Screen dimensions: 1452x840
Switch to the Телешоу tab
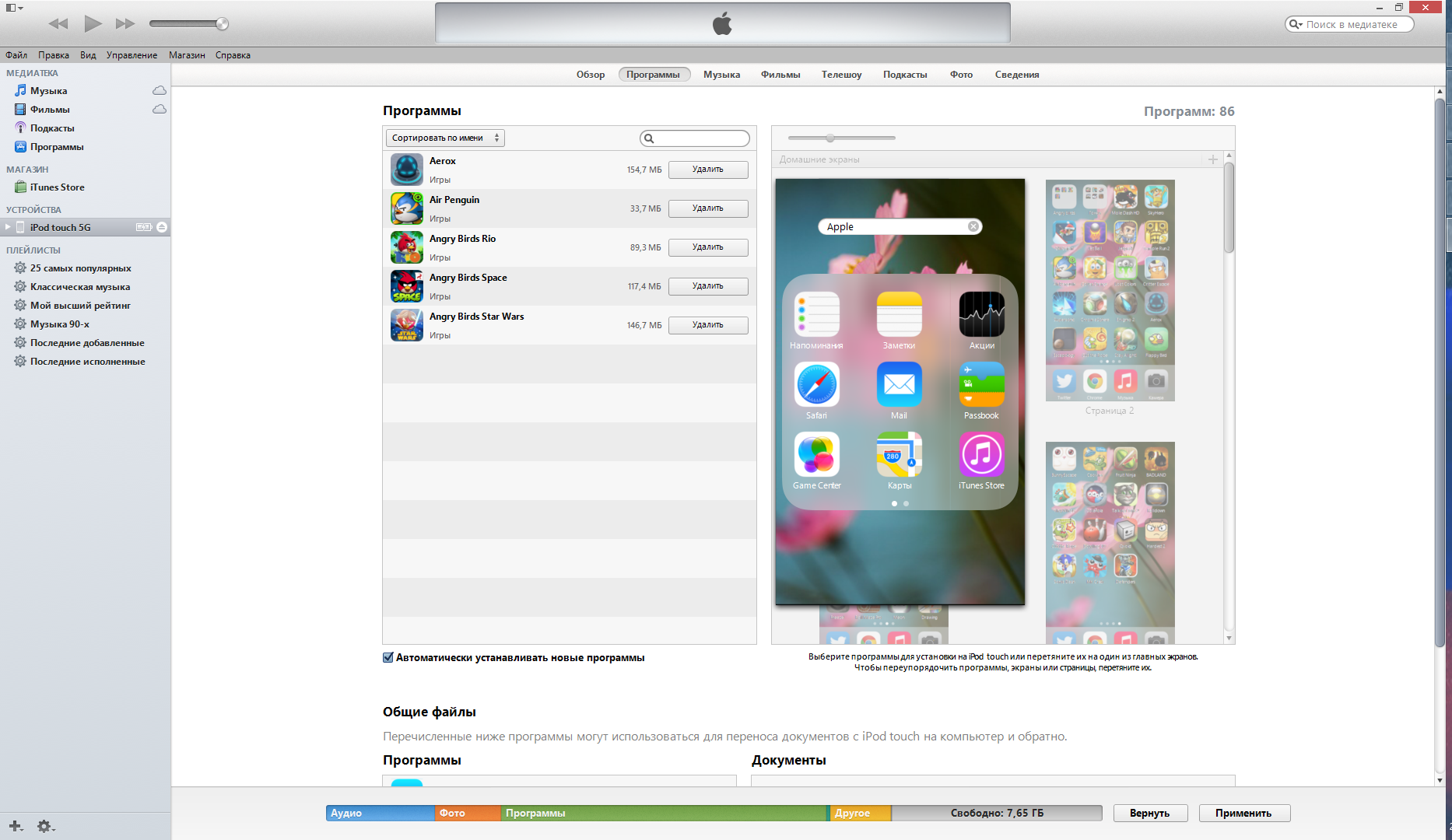(841, 75)
